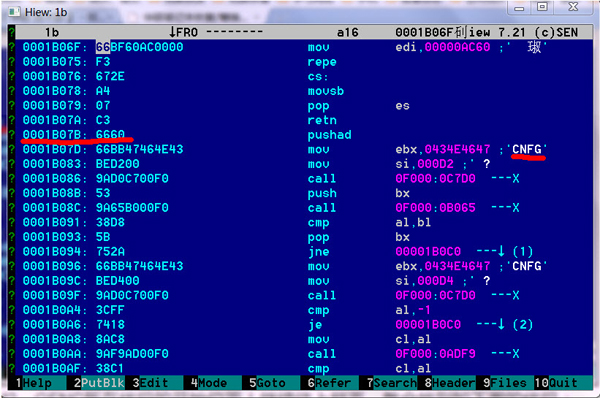Select bytes at address 0001B07D
This screenshot has width=600, height=398.
139,149
